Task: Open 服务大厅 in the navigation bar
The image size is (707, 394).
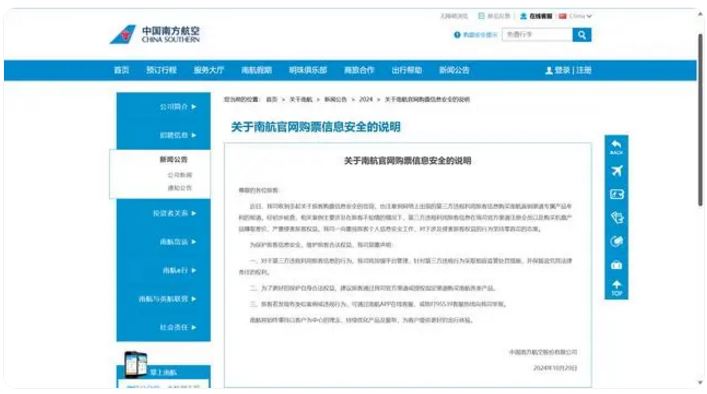Action: 209,70
